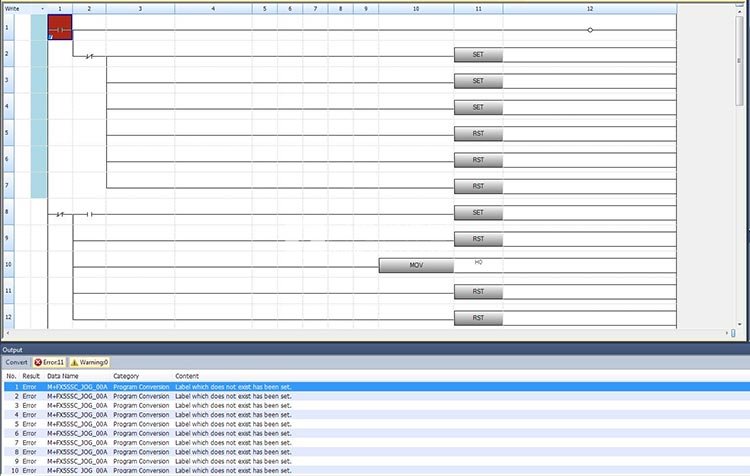The height and width of the screenshot is (476, 750).
Task: Click the down arrow of the ladder vertical scrollbar
Action: 739,324
